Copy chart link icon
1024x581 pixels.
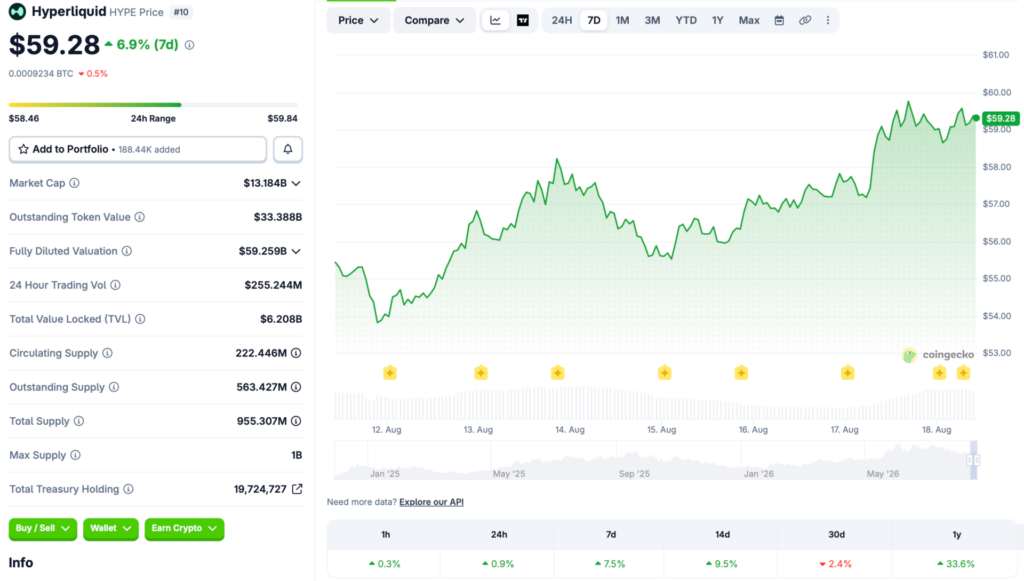point(805,20)
